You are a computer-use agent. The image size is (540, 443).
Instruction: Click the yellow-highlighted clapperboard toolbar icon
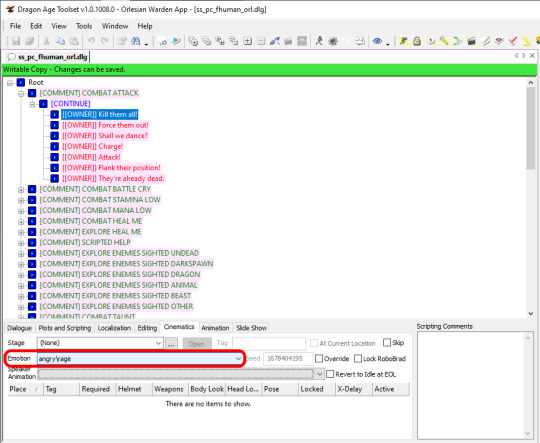(x=471, y=41)
